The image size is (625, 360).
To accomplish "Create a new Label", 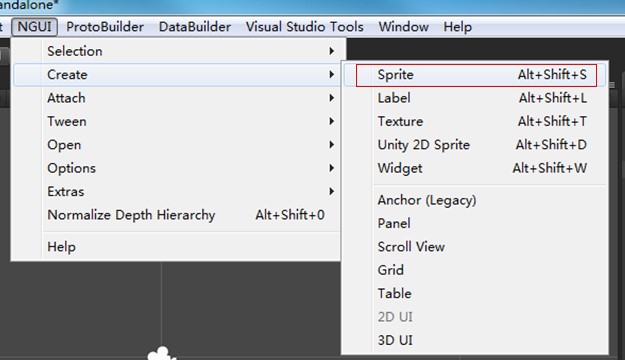I will point(475,98).
